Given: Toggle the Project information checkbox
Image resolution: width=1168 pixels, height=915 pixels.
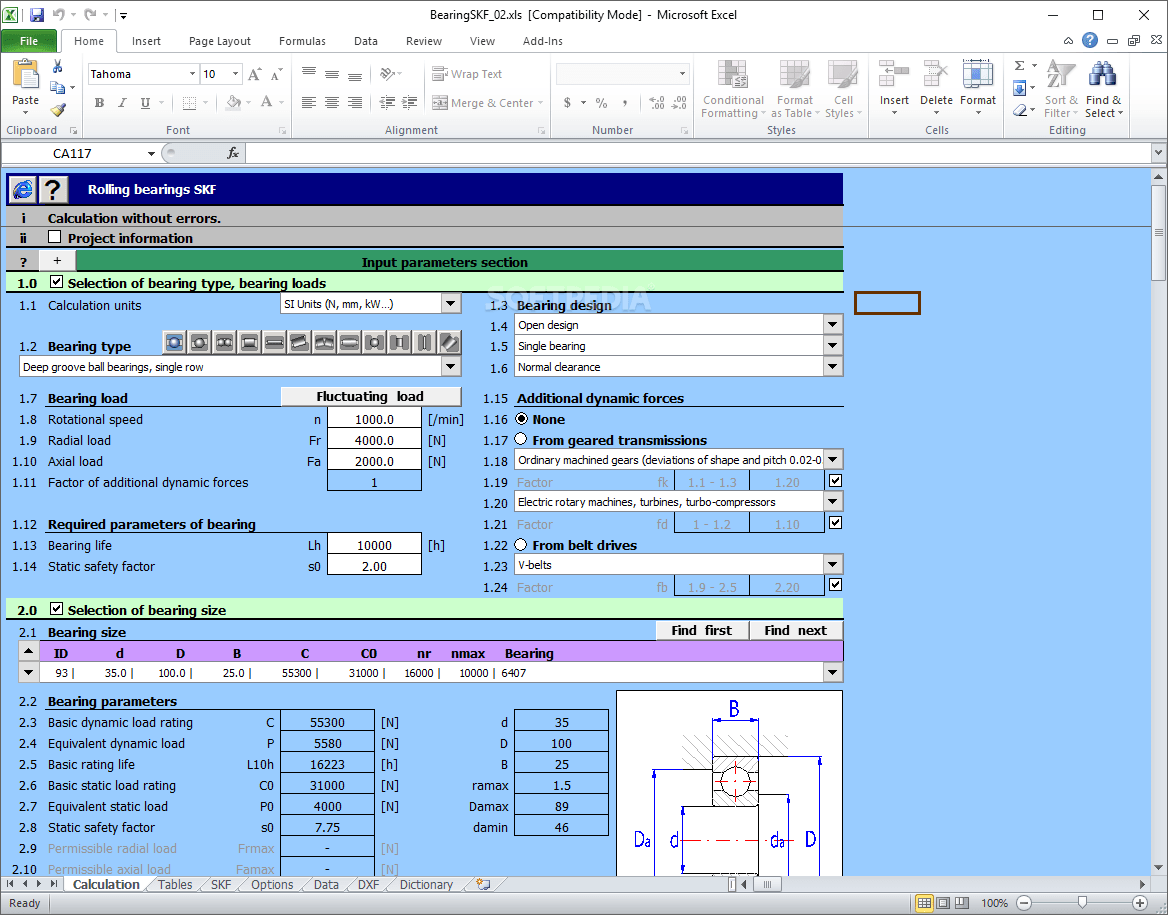Looking at the screenshot, I should [56, 238].
